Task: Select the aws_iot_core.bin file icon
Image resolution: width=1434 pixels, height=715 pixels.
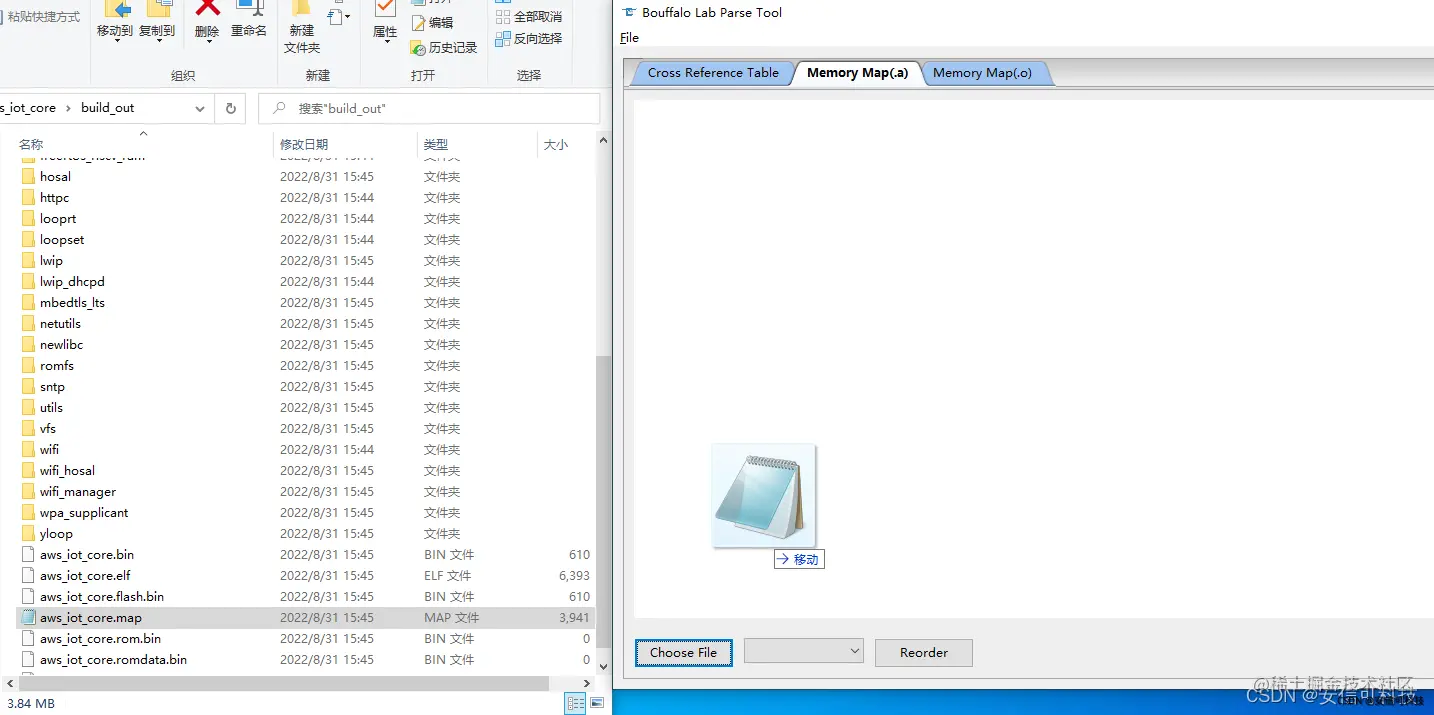Action: (x=28, y=555)
